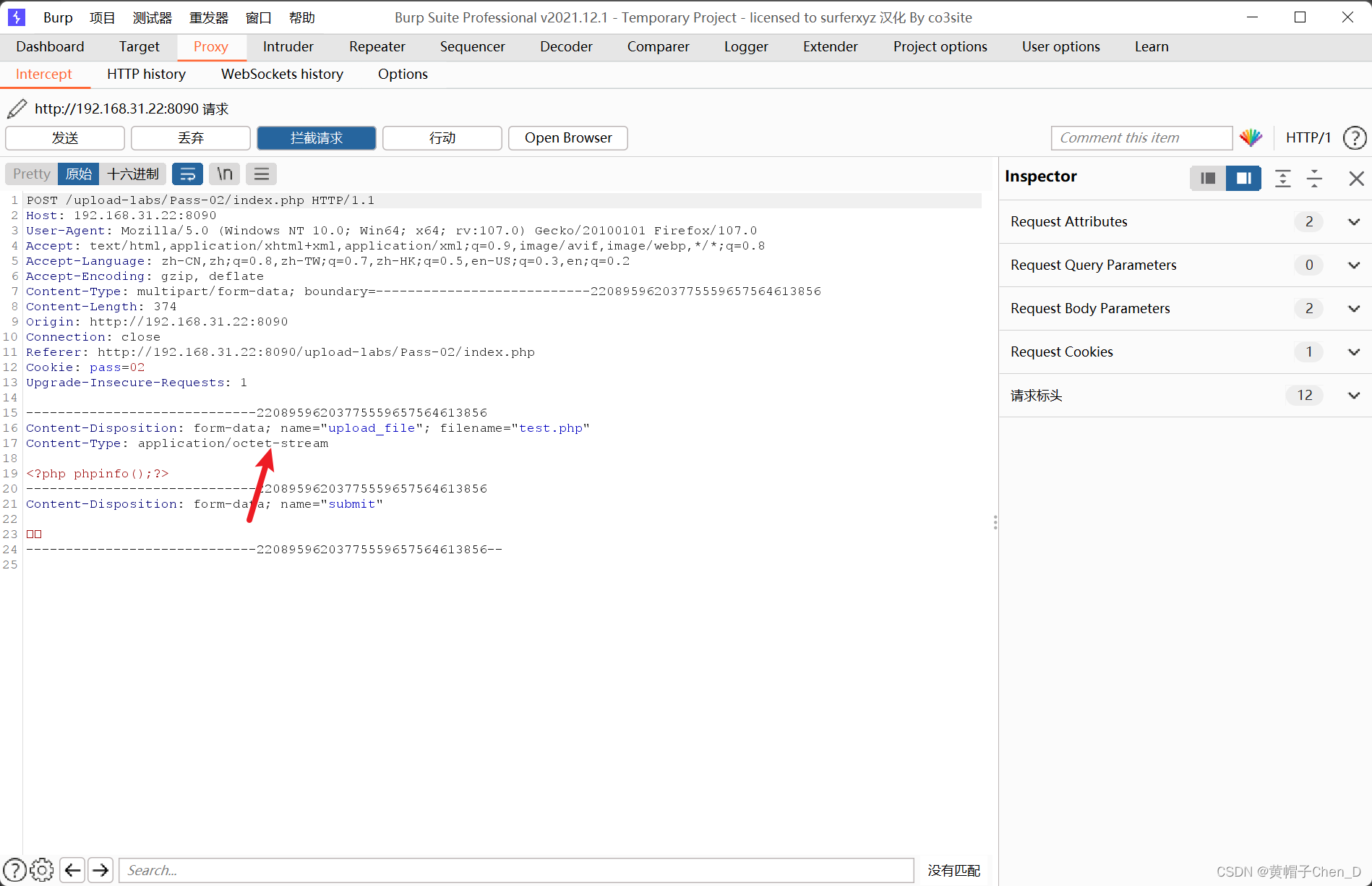This screenshot has width=1372, height=886.
Task: Expand the Request Attributes section
Action: (1186, 221)
